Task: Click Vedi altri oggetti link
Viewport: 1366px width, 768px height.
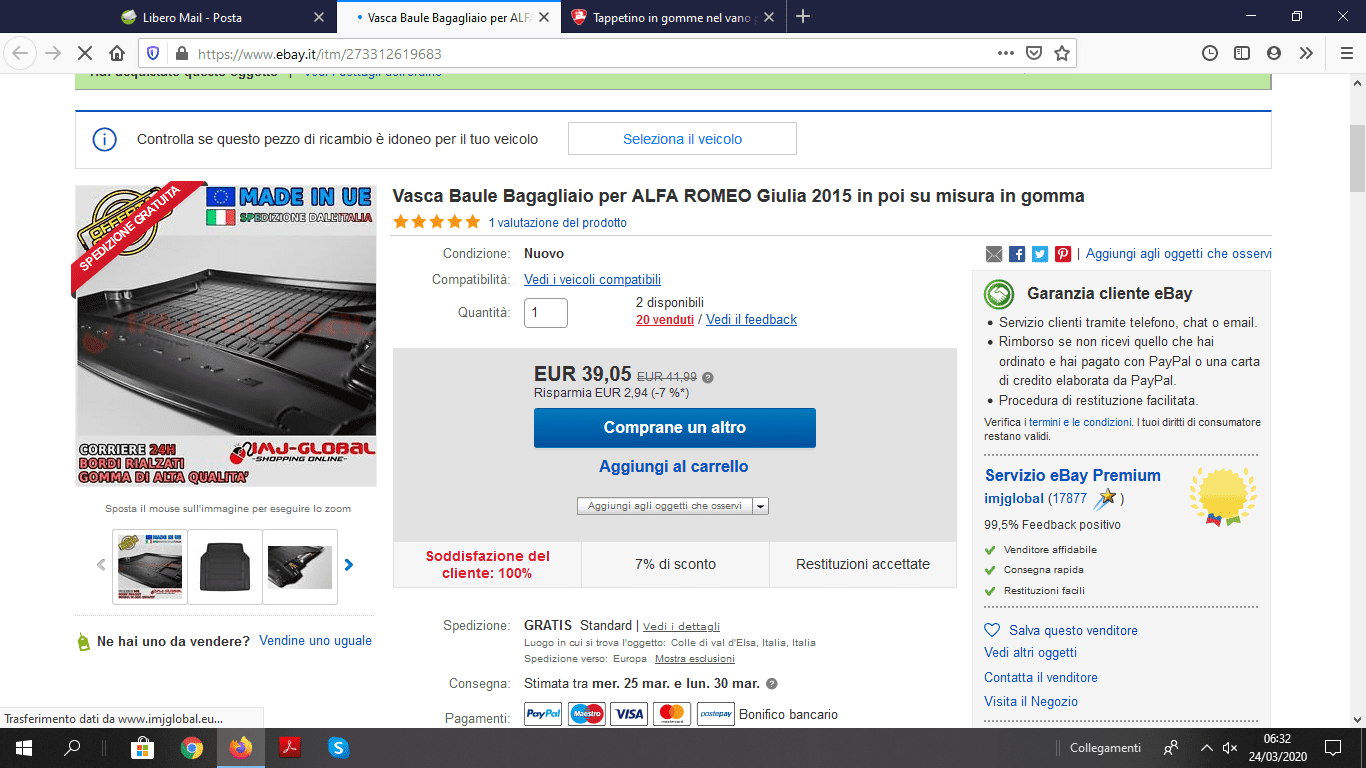Action: tap(1030, 652)
